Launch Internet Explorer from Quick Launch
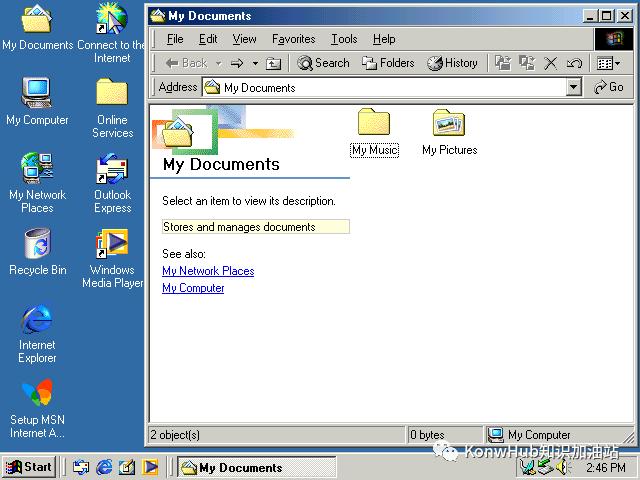Image resolution: width=640 pixels, height=480 pixels. click(104, 467)
